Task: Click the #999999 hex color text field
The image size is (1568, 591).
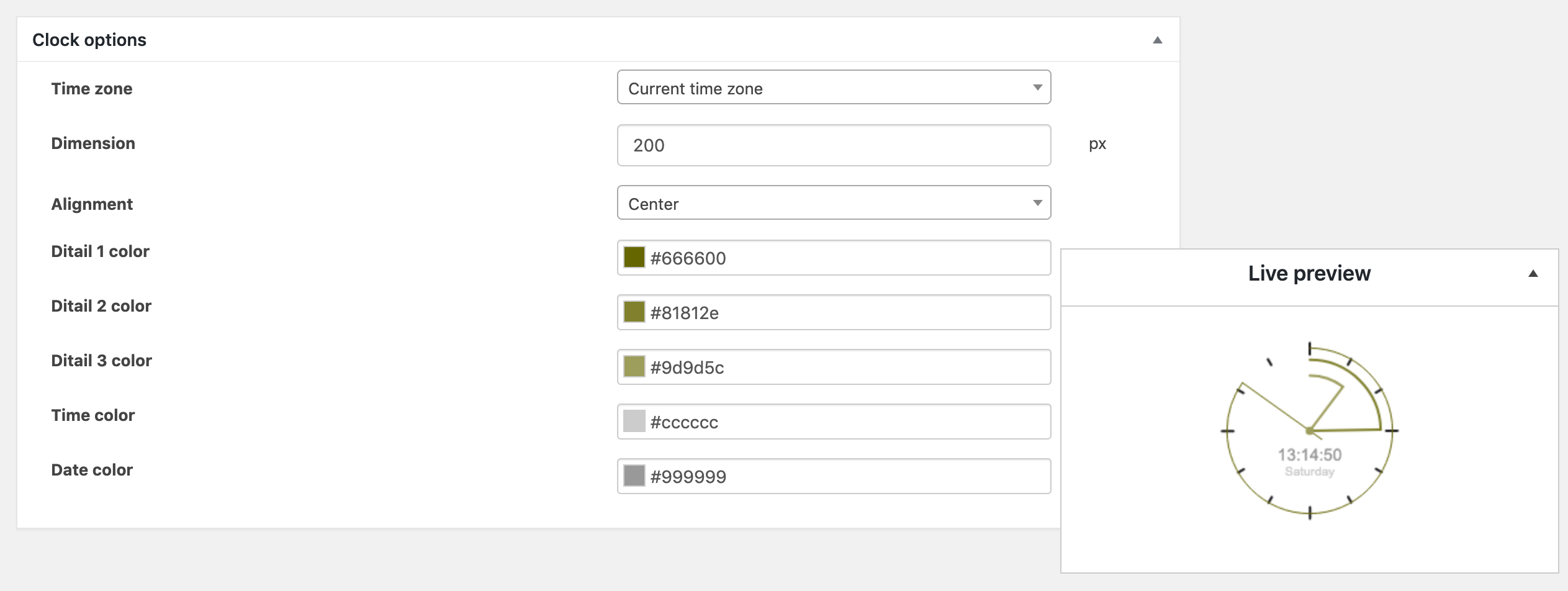Action: tap(847, 477)
